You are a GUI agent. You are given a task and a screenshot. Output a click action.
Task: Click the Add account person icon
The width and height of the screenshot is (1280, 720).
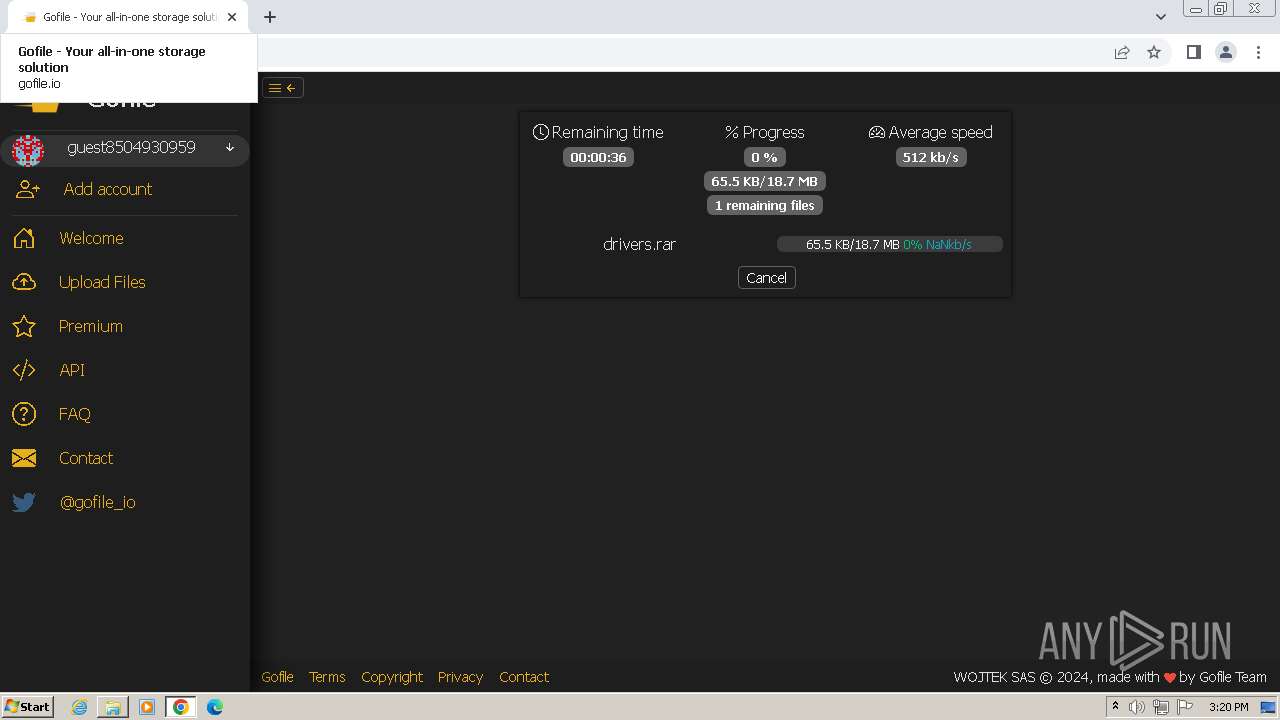[28, 189]
